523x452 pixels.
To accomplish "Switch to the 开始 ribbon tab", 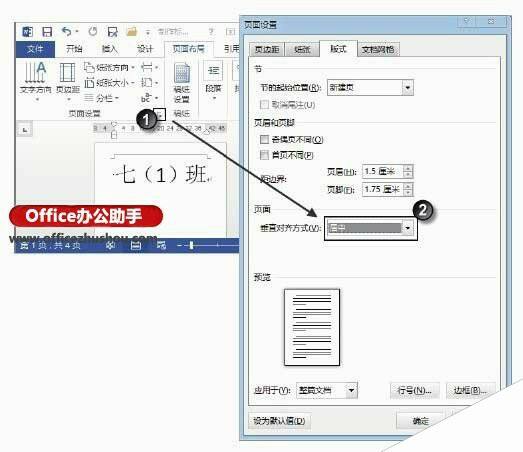I will tap(74, 49).
